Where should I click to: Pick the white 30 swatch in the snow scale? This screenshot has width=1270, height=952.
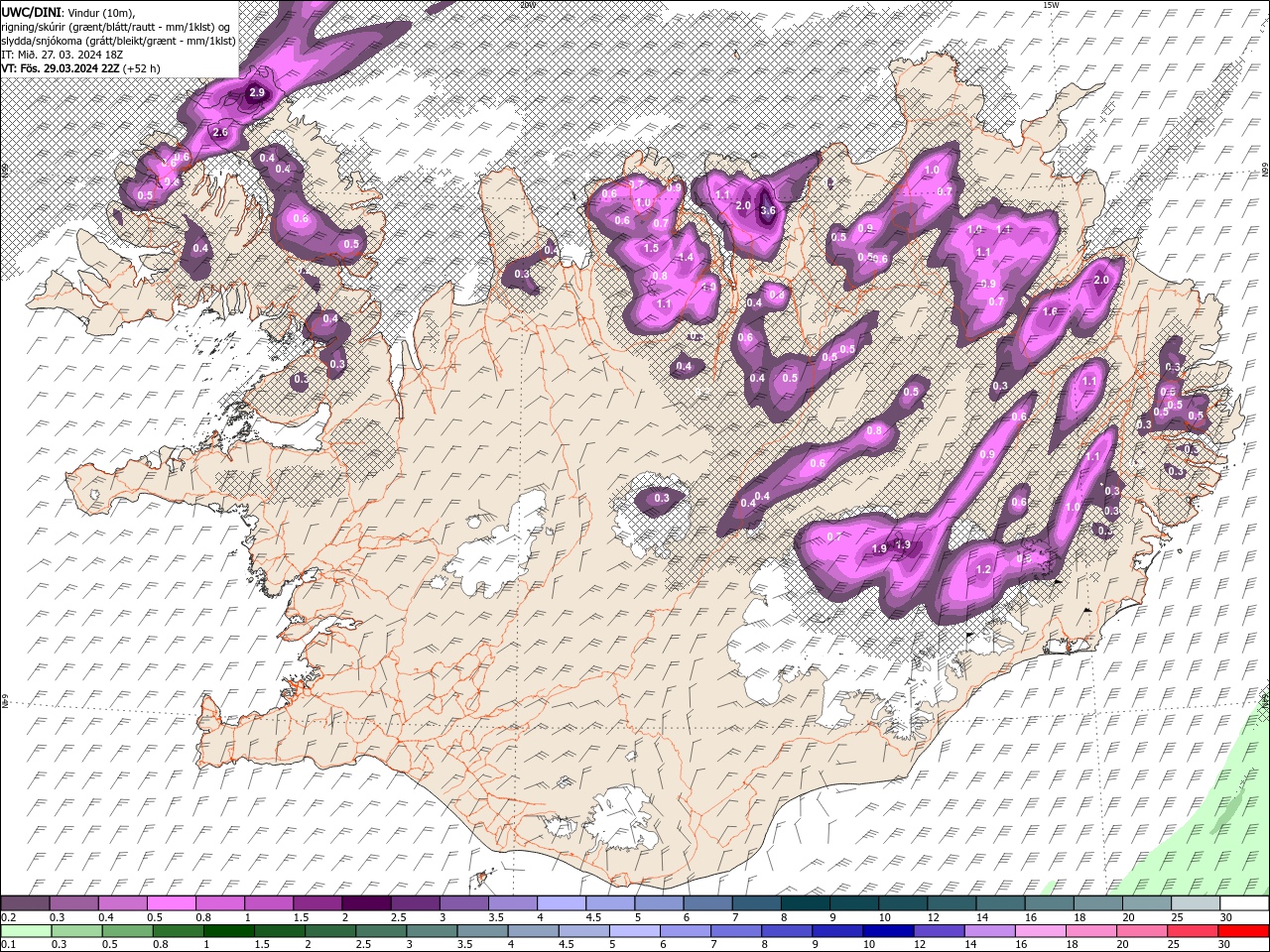[x=1244, y=903]
